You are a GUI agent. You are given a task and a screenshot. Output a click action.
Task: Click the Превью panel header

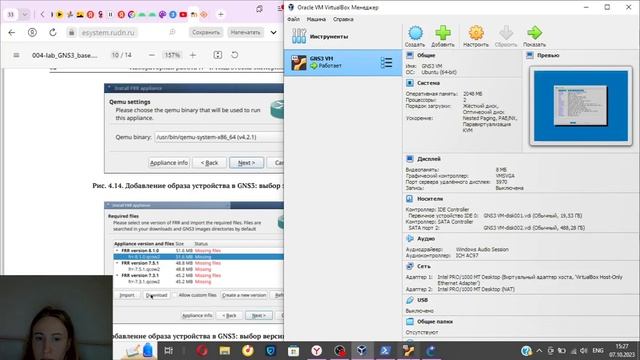[x=548, y=55]
